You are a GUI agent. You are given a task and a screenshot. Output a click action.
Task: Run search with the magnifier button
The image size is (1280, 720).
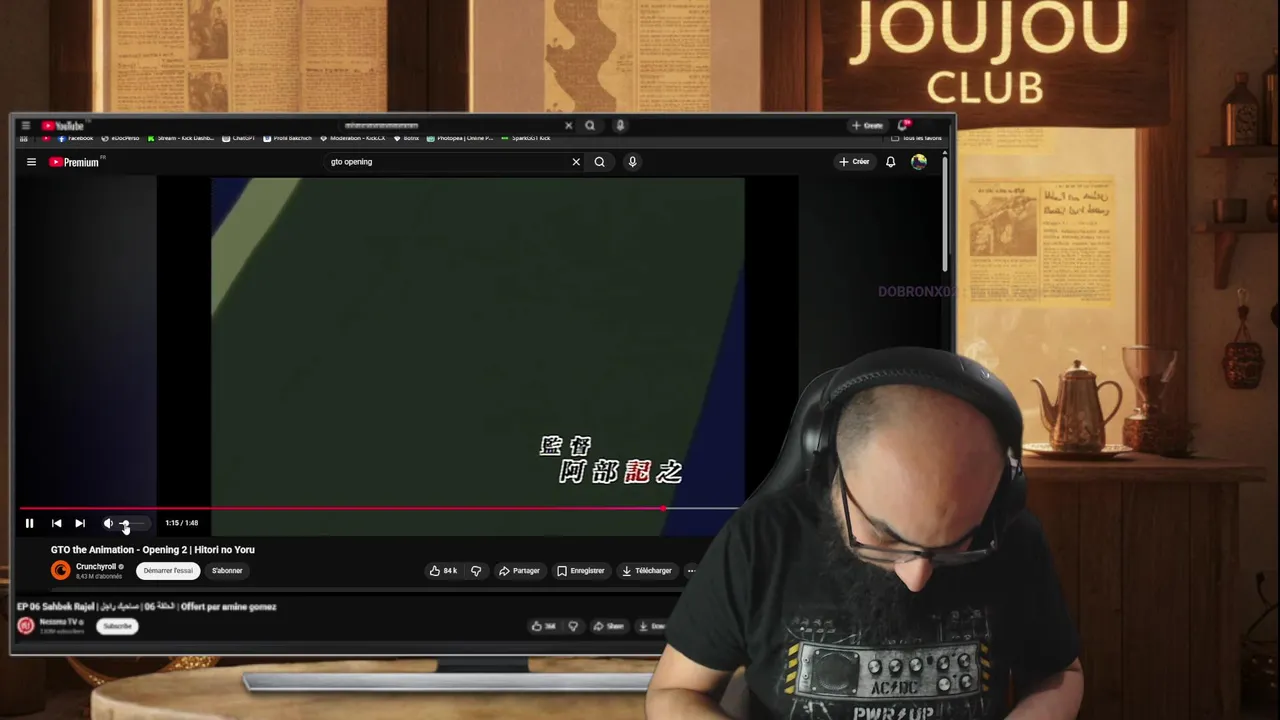click(x=599, y=162)
